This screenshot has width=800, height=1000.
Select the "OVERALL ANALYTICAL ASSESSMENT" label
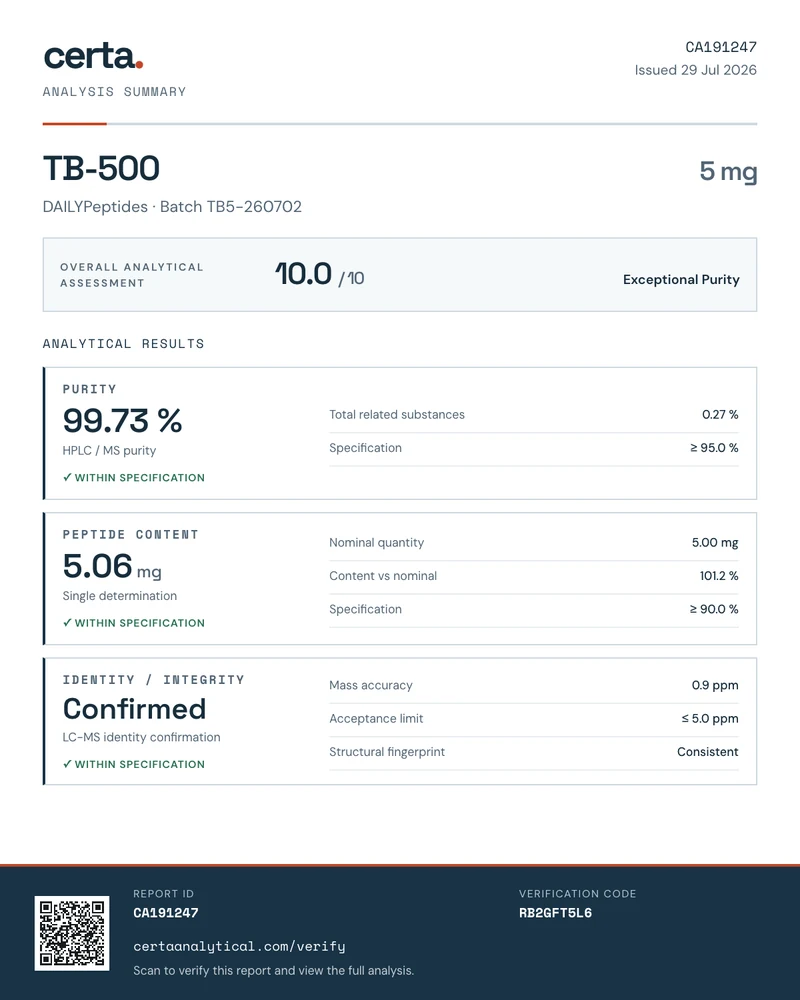click(131, 275)
